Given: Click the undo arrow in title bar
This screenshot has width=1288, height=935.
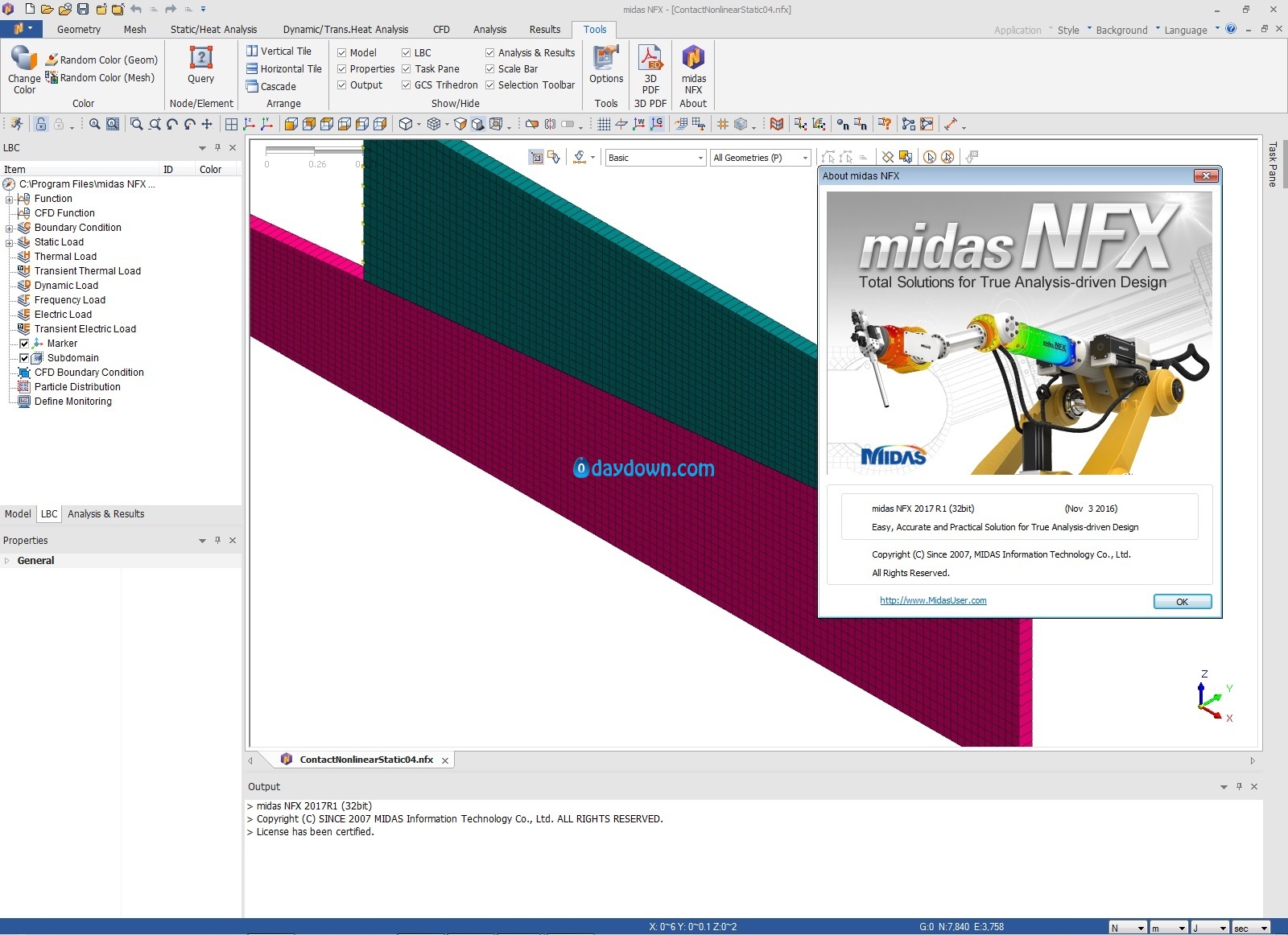Looking at the screenshot, I should point(136,10).
